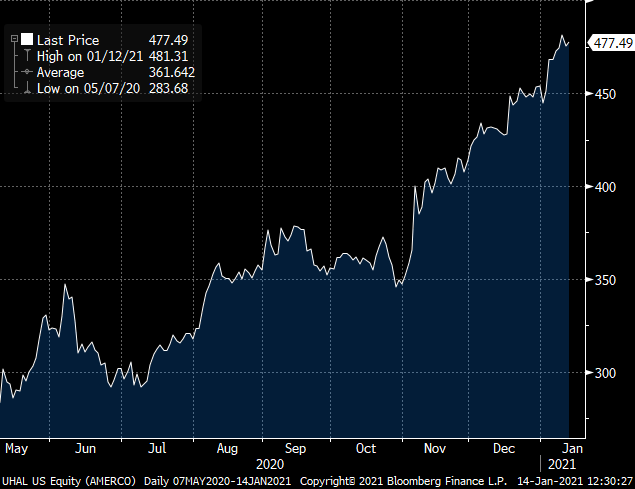Select the Average legend entry
The width and height of the screenshot is (635, 489).
coord(60,73)
